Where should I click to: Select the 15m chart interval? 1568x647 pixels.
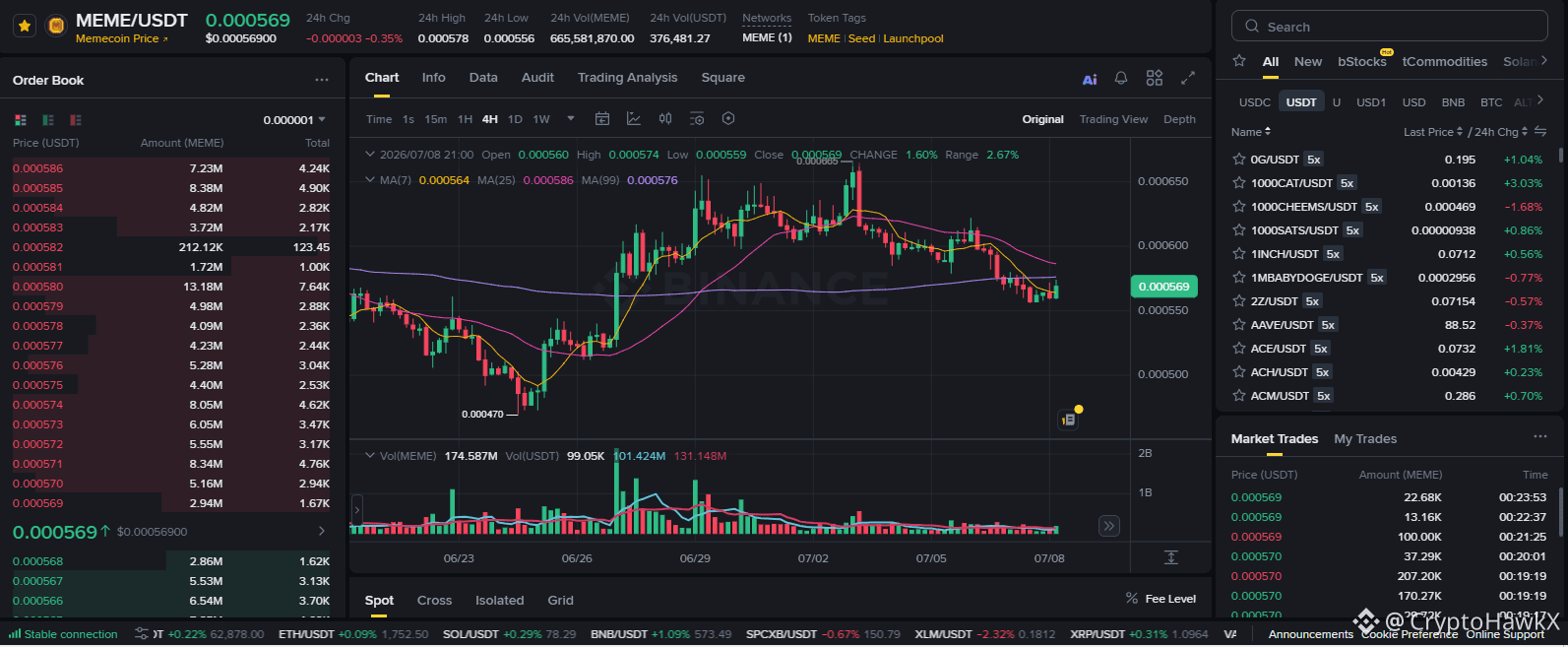pos(435,119)
